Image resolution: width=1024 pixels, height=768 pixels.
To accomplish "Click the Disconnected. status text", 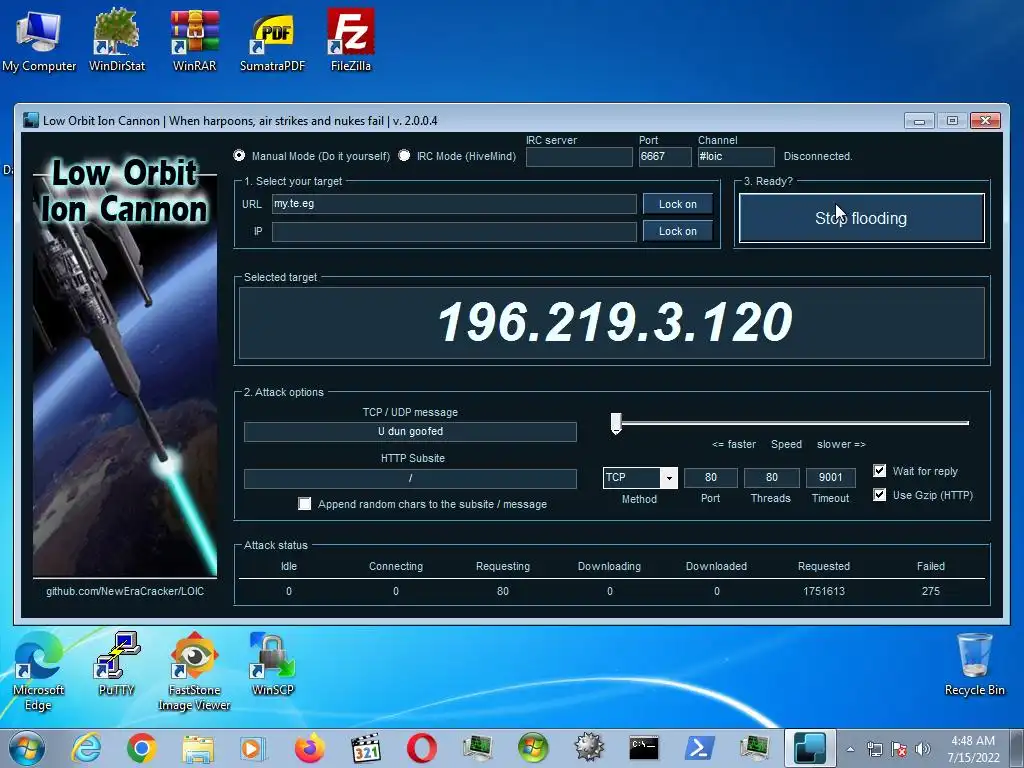I will point(818,157).
